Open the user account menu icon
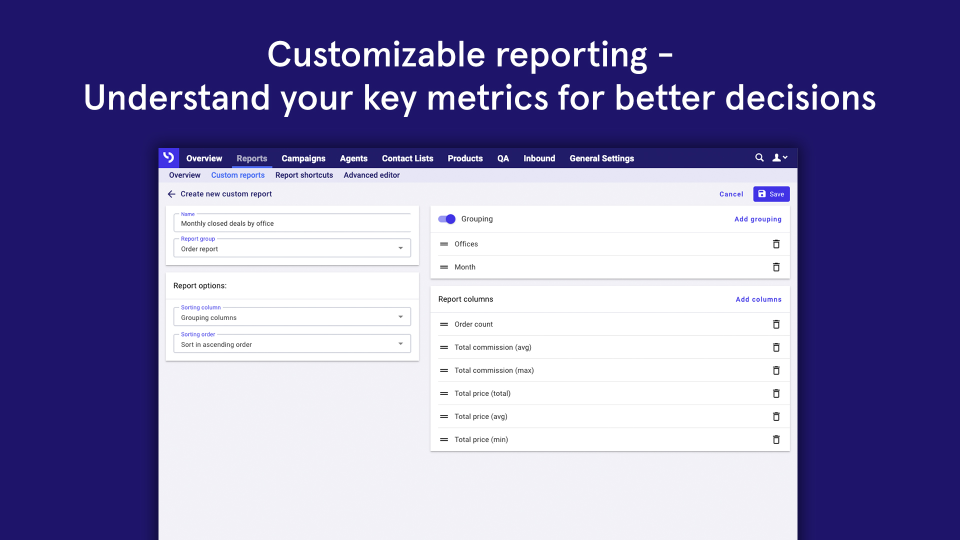 pyautogui.click(x=779, y=158)
